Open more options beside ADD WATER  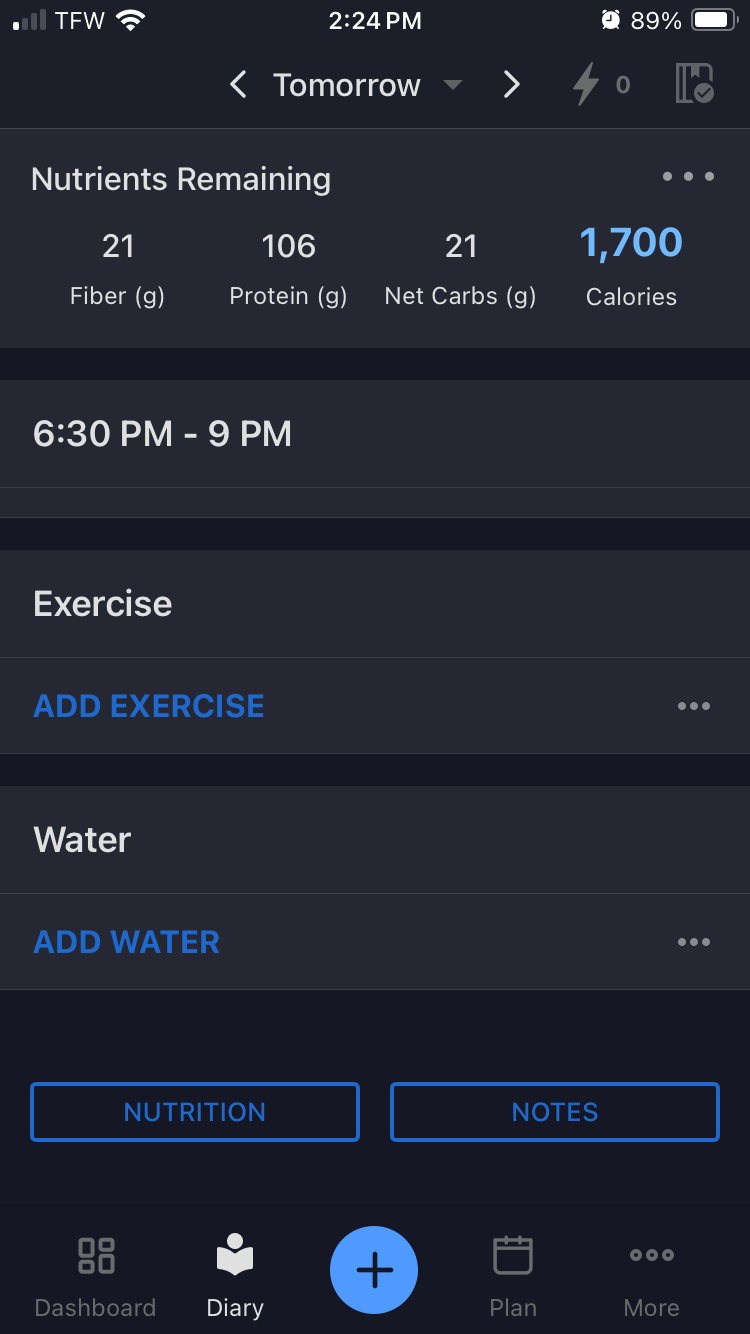[x=694, y=942]
